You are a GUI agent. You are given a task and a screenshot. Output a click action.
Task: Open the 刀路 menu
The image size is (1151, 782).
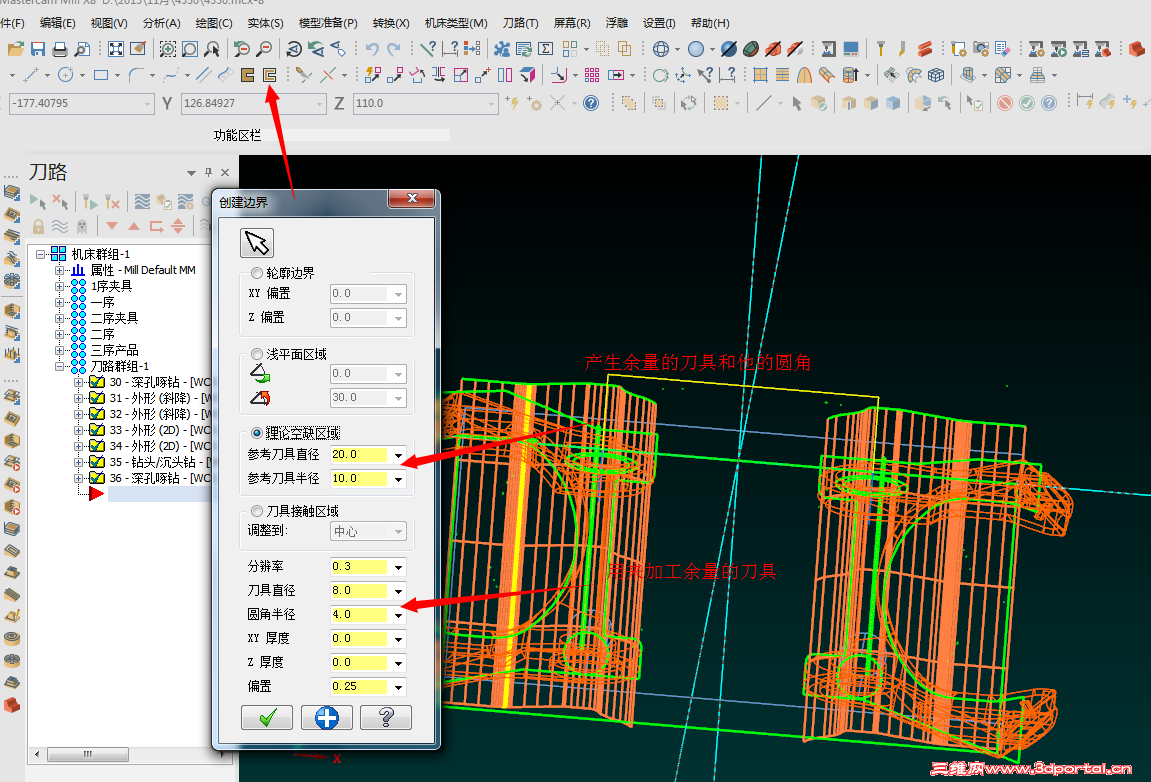520,23
